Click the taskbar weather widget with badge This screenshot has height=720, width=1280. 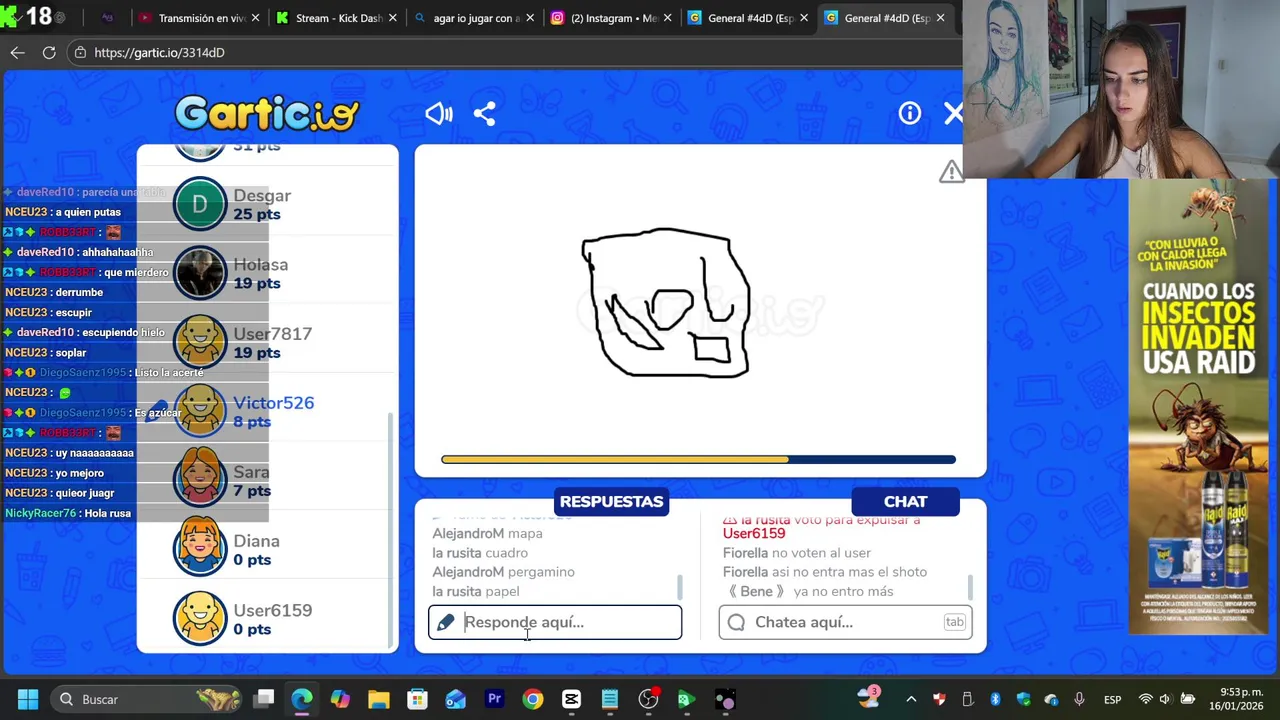click(868, 697)
